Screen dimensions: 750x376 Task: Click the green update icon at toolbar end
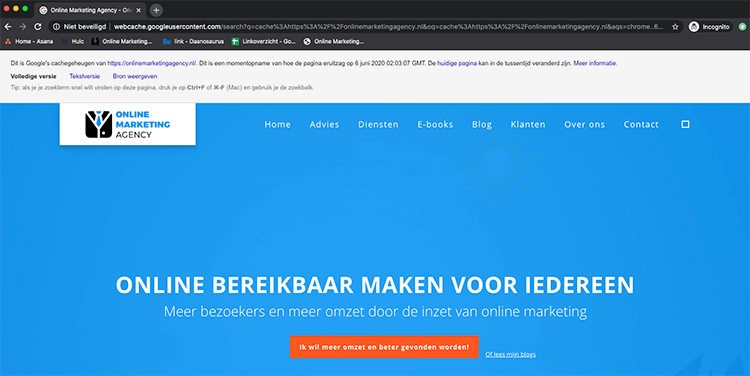(x=742, y=27)
